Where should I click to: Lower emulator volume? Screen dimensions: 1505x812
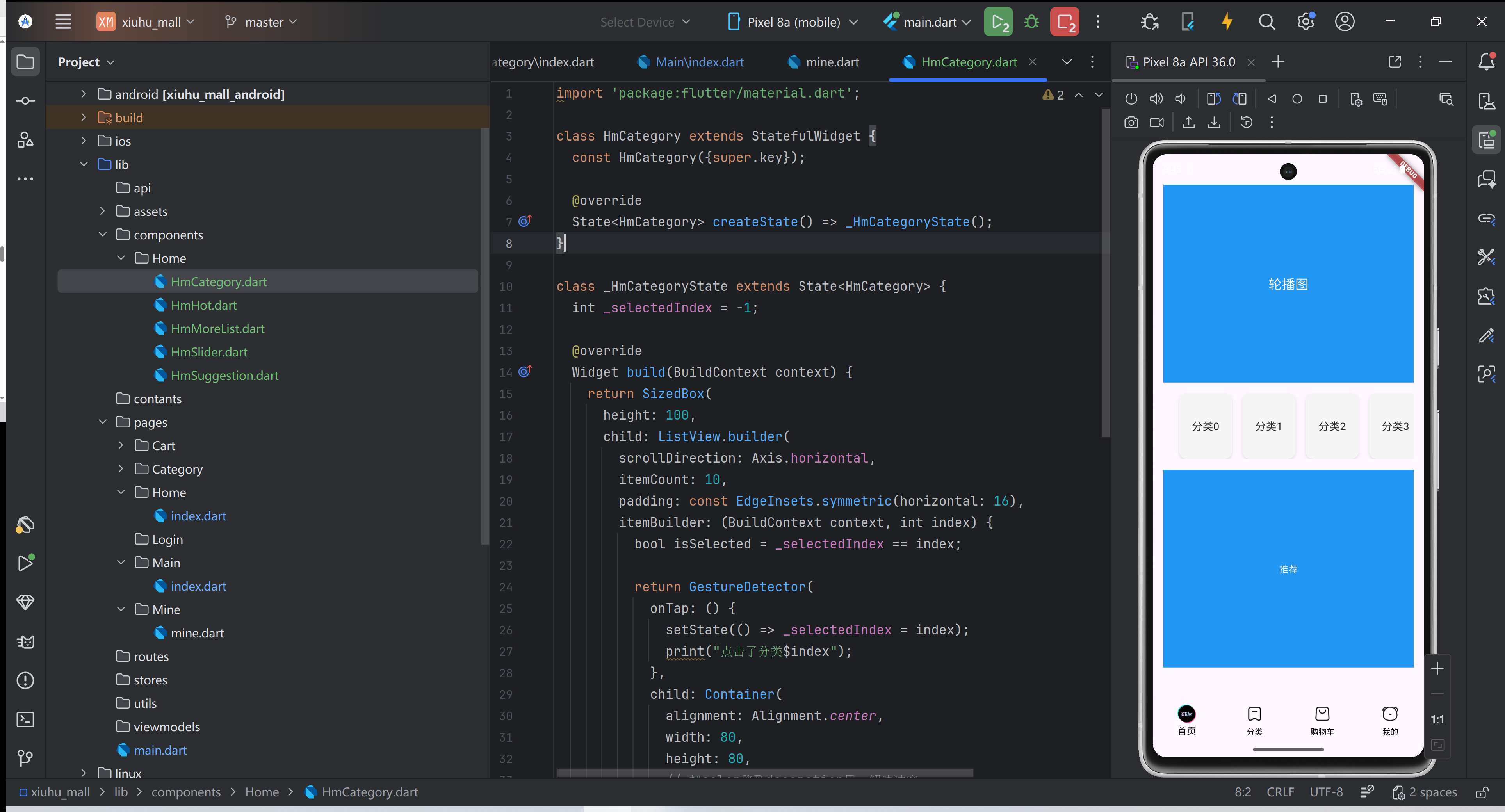1181,99
